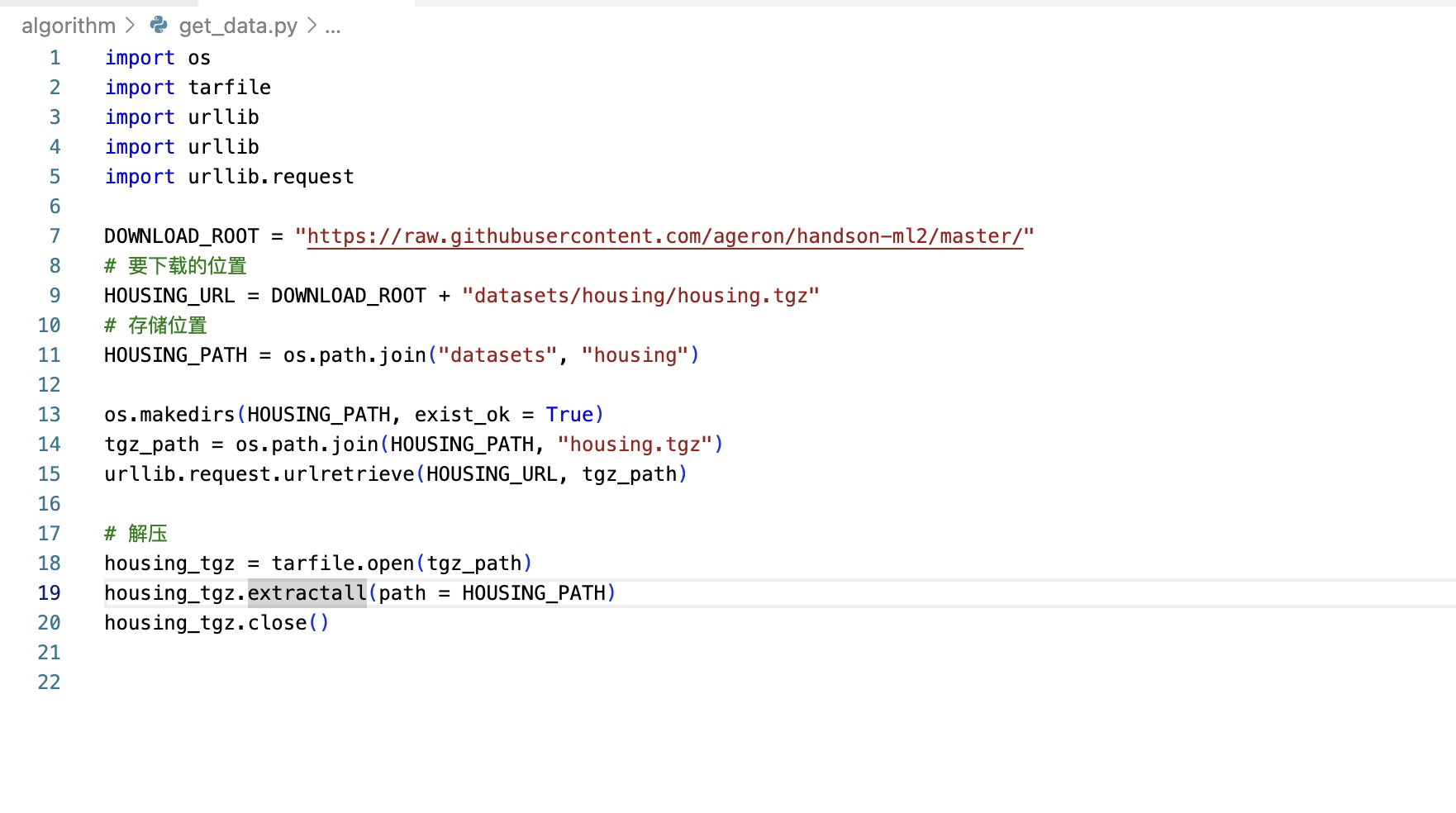Click the Python file icon in breadcrumb
The width and height of the screenshot is (1456, 813).
tap(159, 26)
